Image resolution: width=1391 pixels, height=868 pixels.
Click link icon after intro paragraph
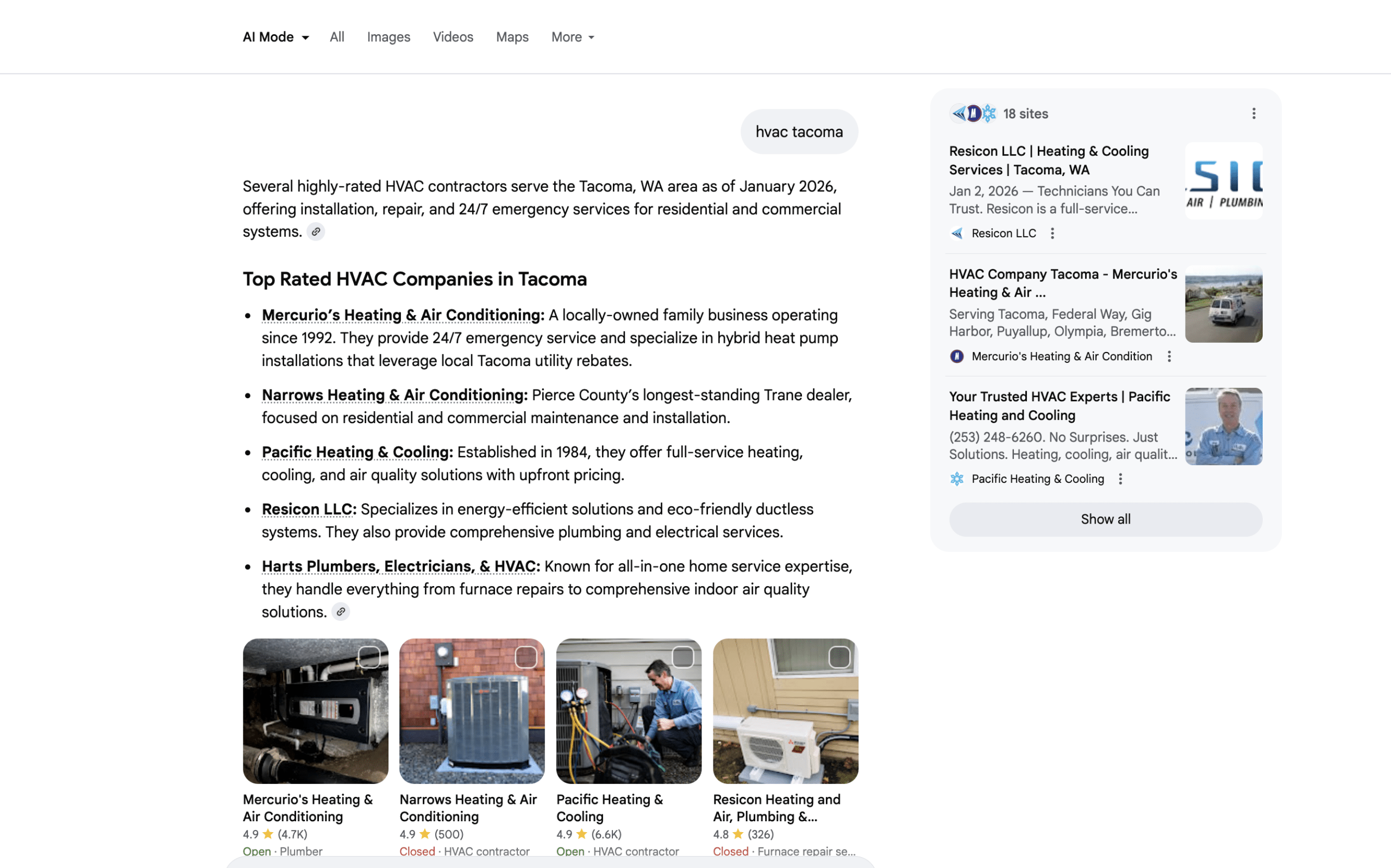pos(316,232)
